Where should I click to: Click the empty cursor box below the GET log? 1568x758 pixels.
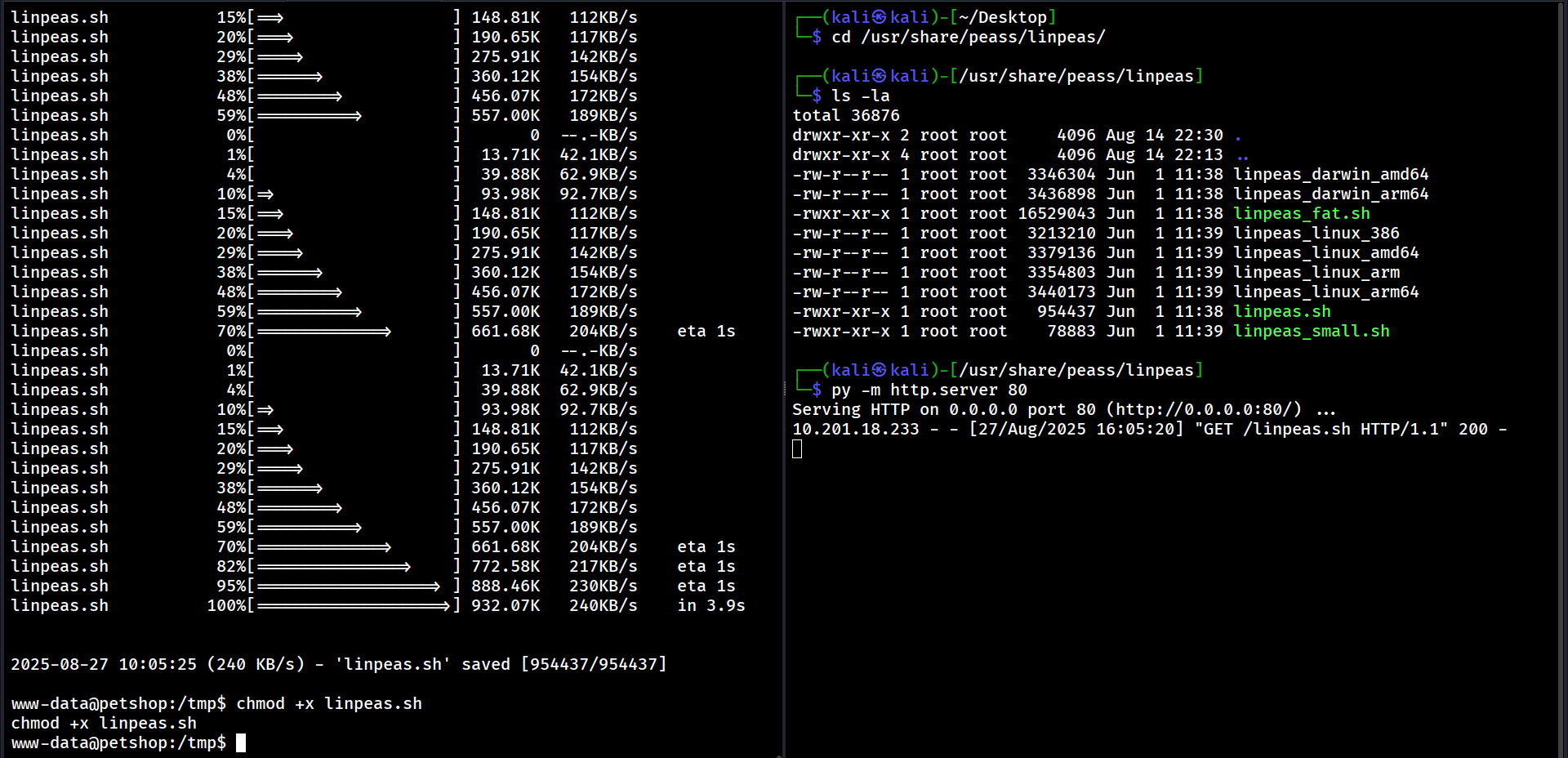(797, 448)
